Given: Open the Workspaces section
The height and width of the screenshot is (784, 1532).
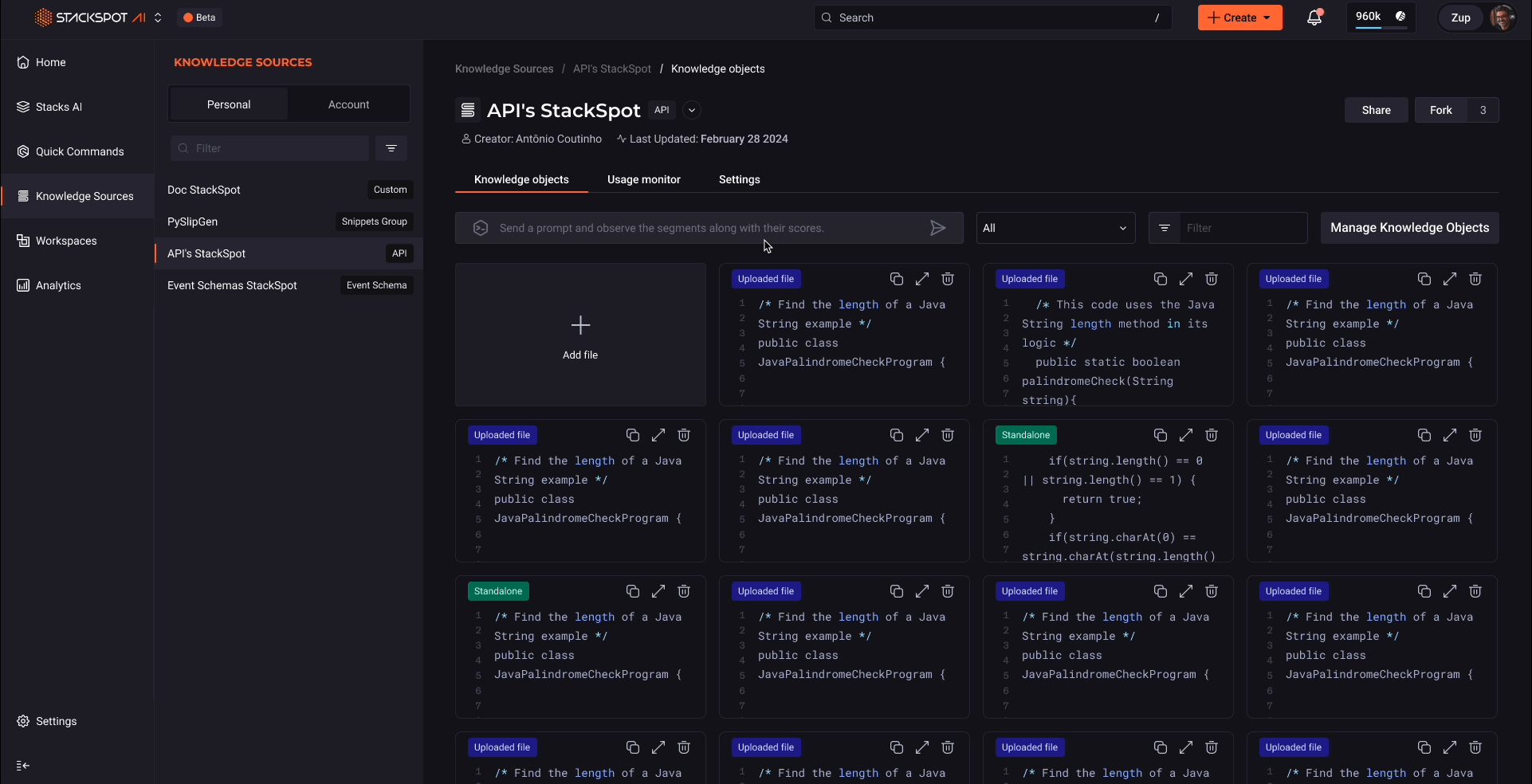Looking at the screenshot, I should 67,241.
